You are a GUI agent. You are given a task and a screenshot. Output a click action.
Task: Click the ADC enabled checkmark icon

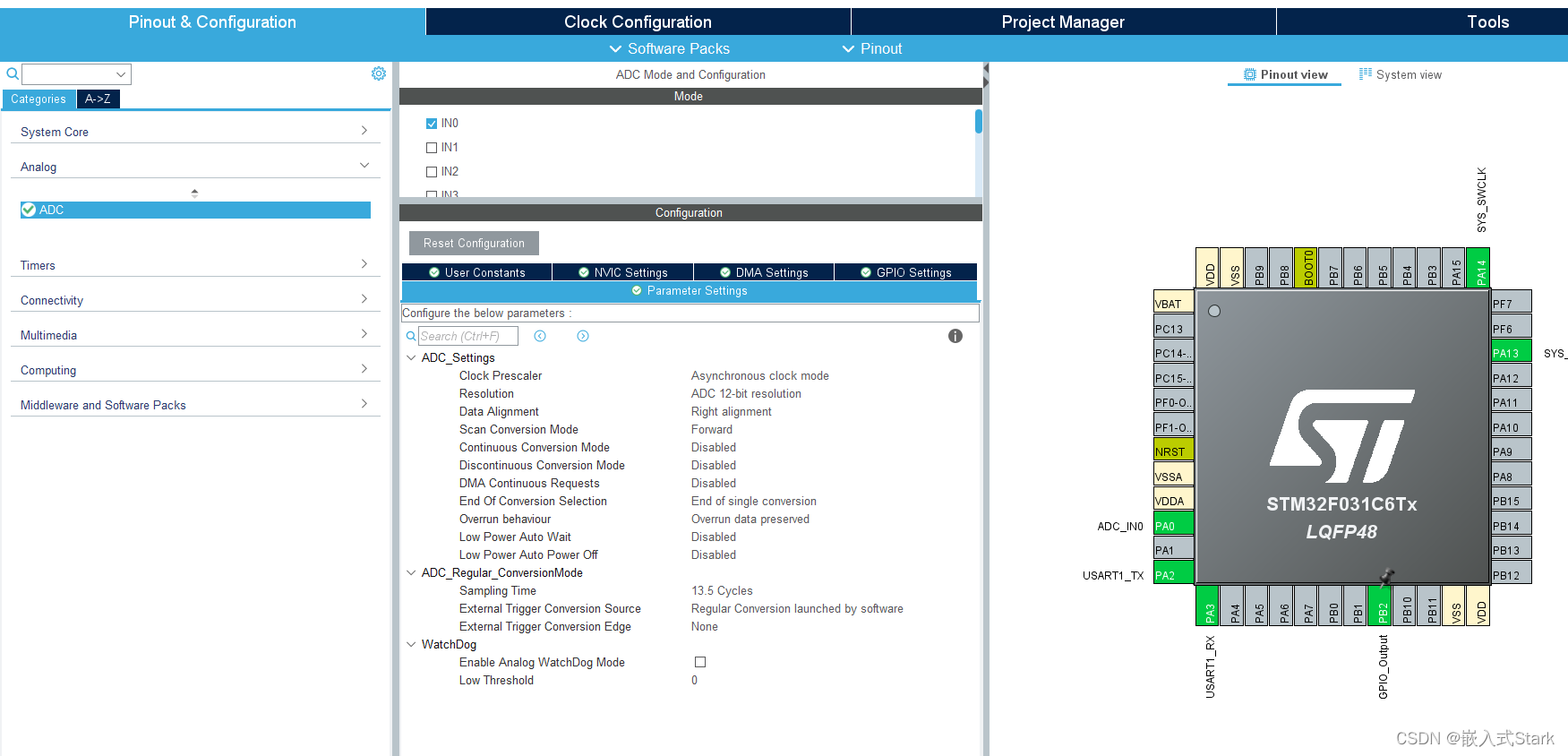pos(29,210)
